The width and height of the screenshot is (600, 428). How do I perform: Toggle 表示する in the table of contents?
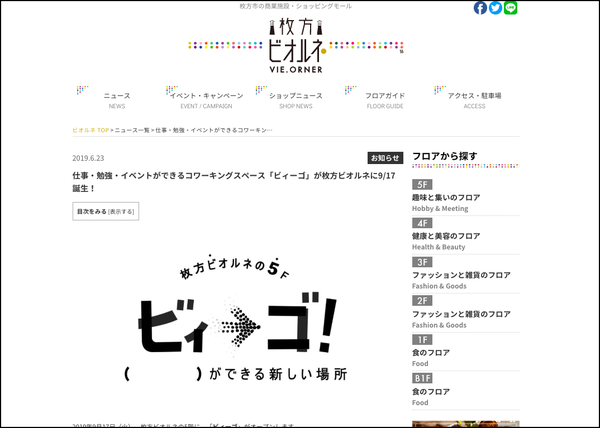[x=121, y=212]
